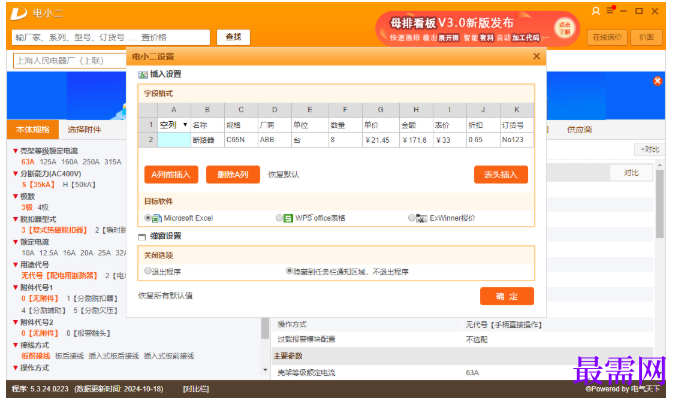Click the 恢复所有默认值 link
Image resolution: width=685 pixels, height=402 pixels.
click(165, 296)
